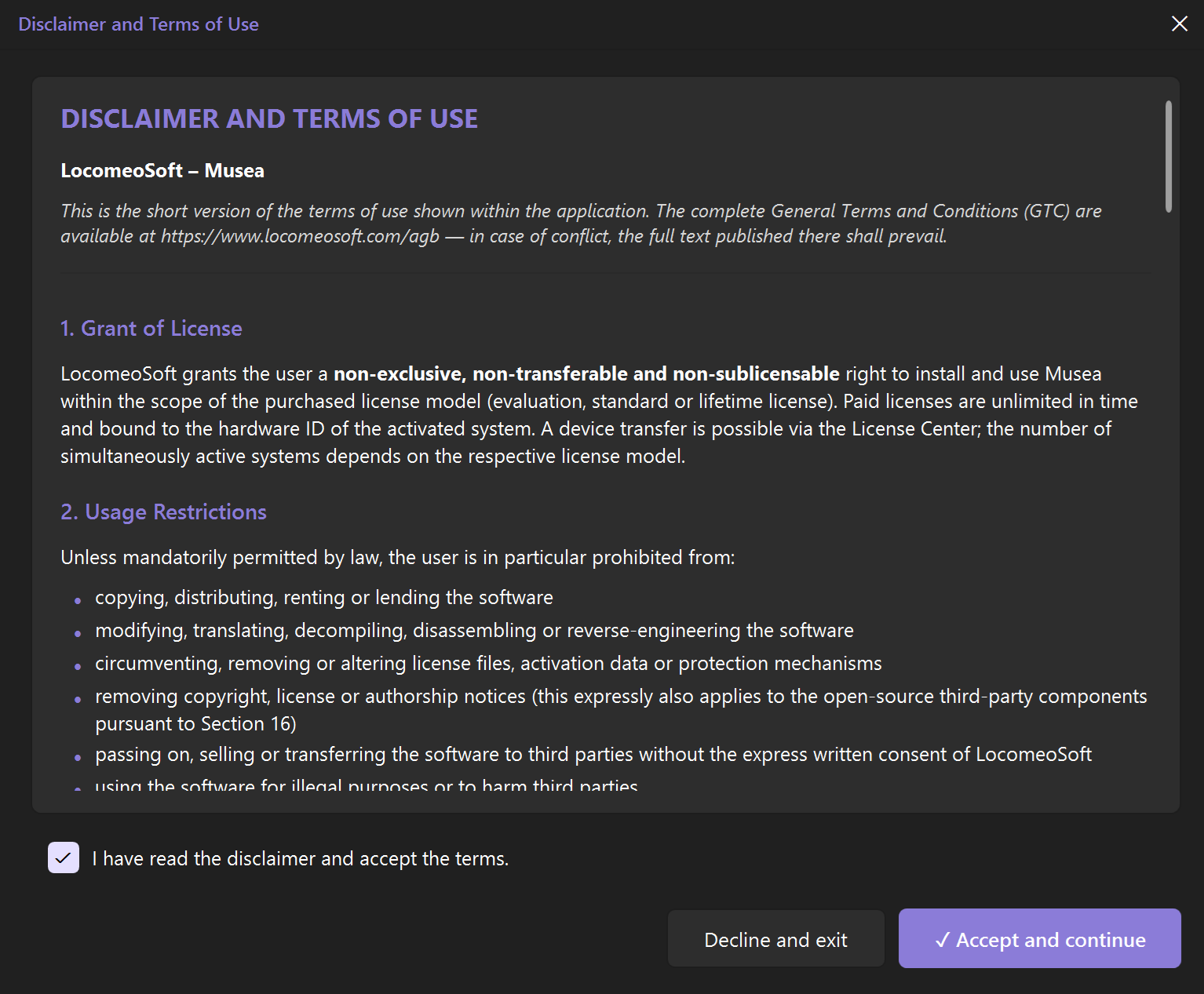Viewport: 1204px width, 994px height.
Task: Click the bullet starting "modifying, translating, decompiling"
Action: pos(474,630)
